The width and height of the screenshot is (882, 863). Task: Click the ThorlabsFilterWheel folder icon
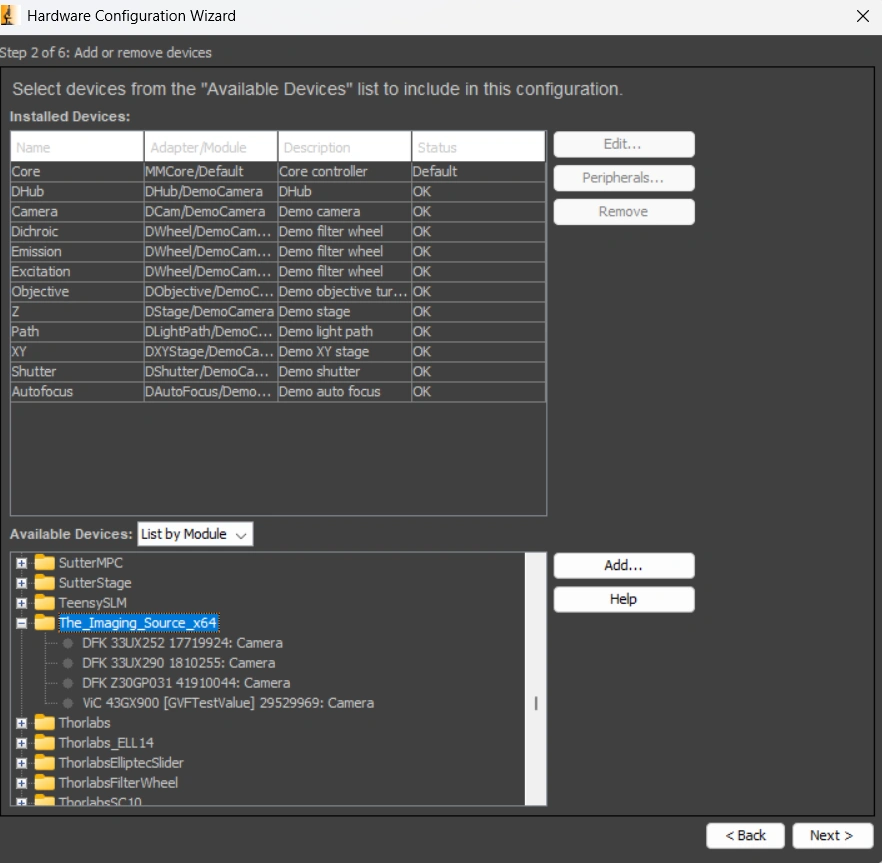point(45,783)
